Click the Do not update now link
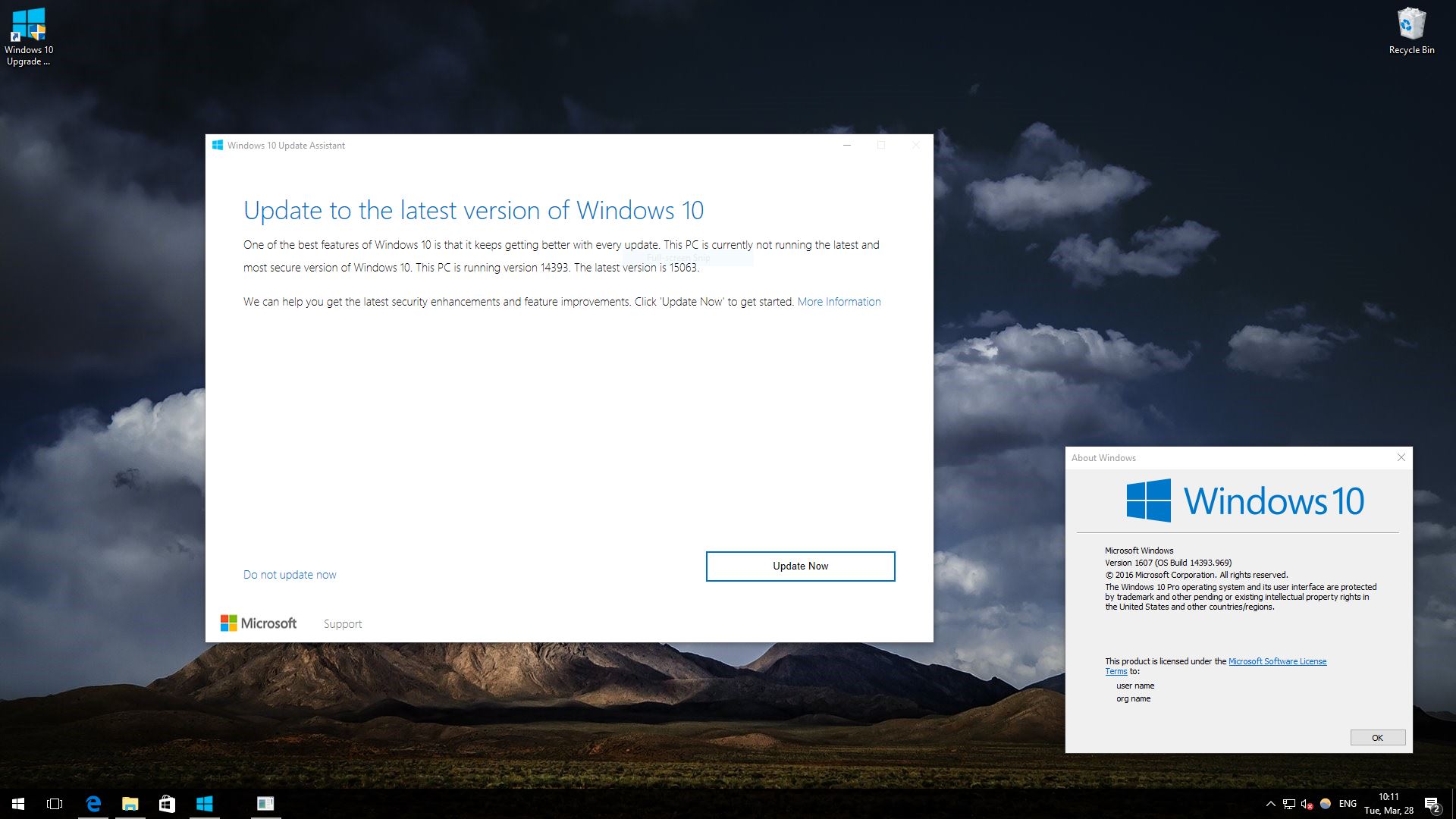Image resolution: width=1456 pixels, height=819 pixels. 290,575
